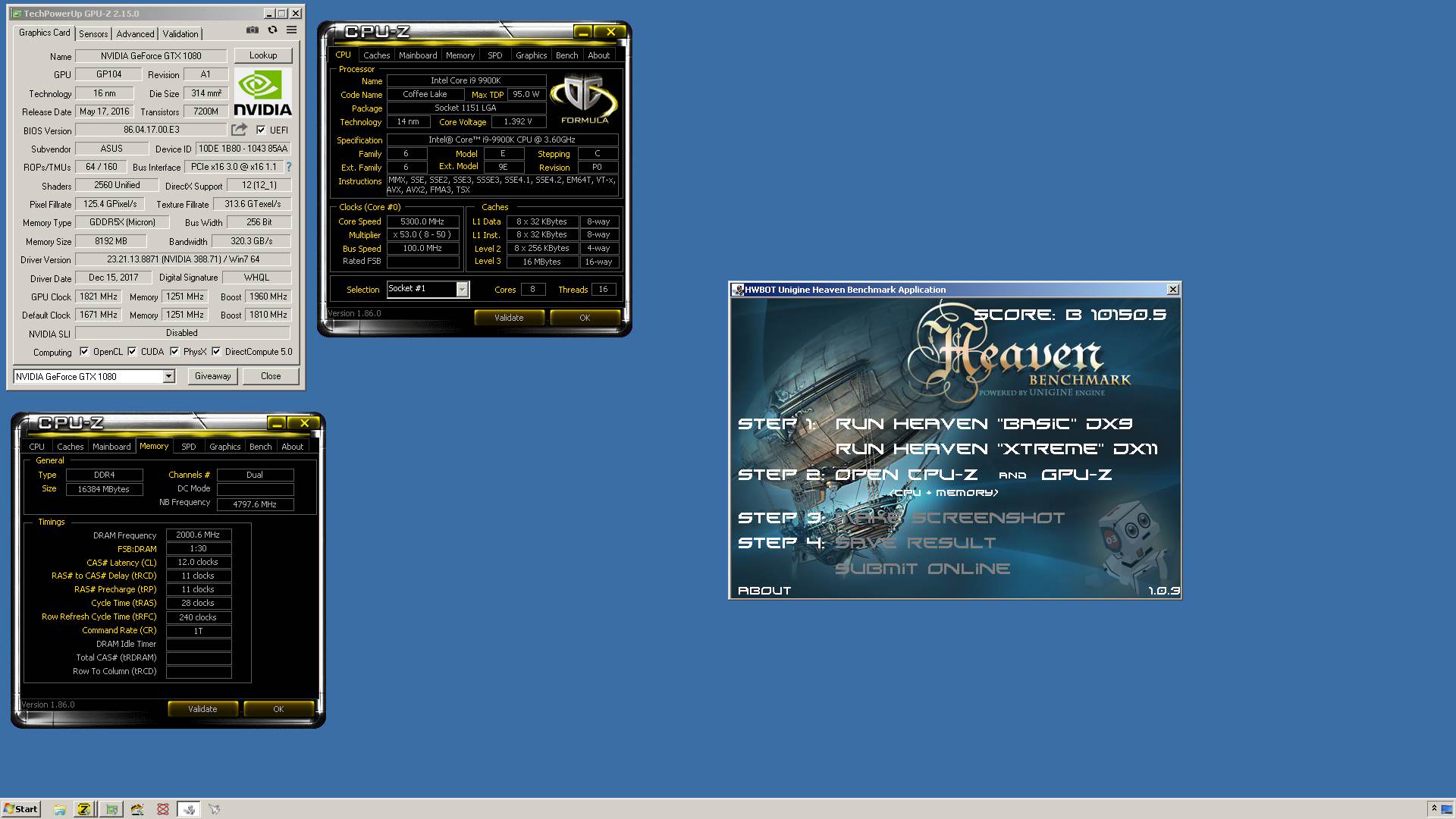Click bus interface question mark icon
Screen dimensions: 1456x819
288,167
